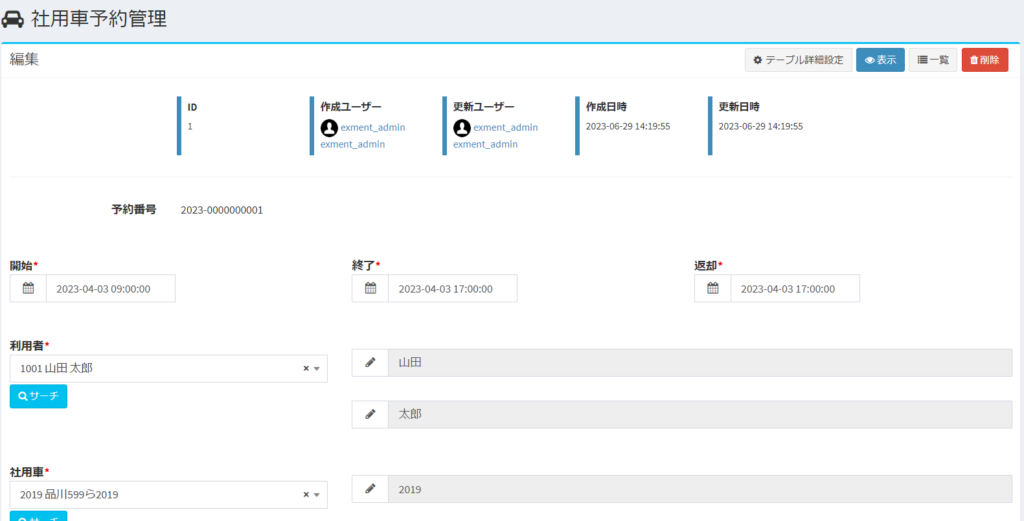Click the ID value 1
Screen dimensions: 1024x521
pos(190,126)
